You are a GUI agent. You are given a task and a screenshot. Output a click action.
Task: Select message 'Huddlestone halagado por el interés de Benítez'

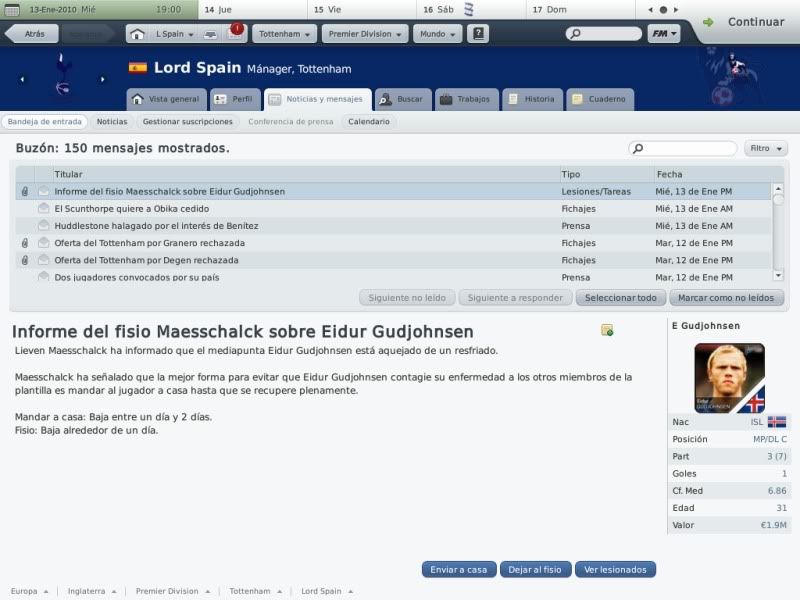[x=393, y=226]
